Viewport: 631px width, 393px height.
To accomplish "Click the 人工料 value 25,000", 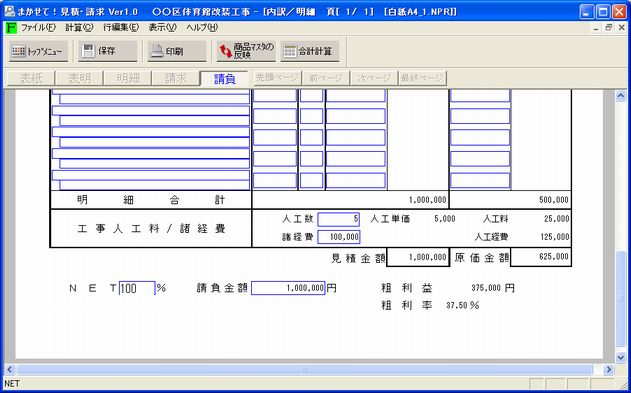I will (x=557, y=219).
